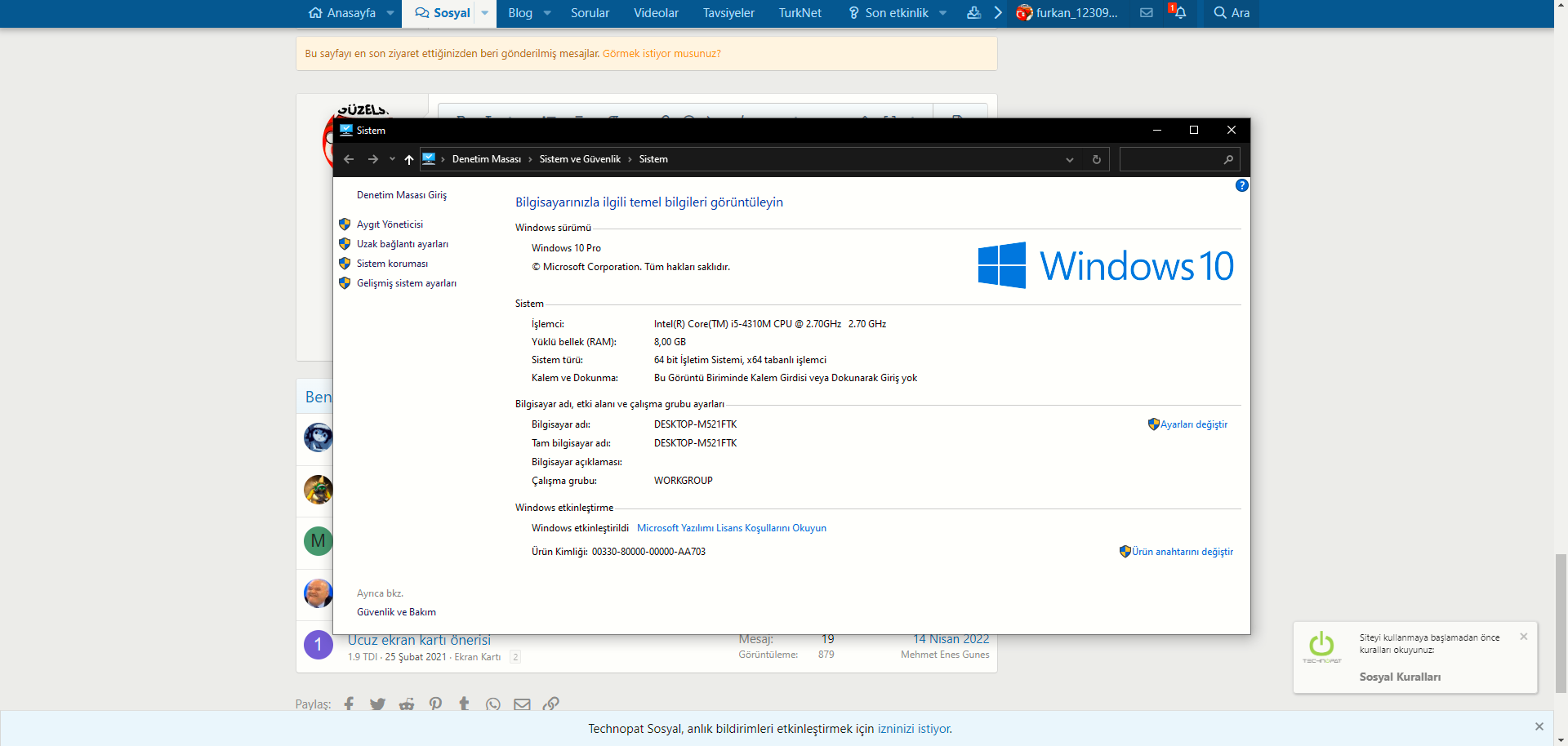The width and height of the screenshot is (1568, 746).
Task: Open Aygıt Yöneticisi from sidebar
Action: coord(390,224)
